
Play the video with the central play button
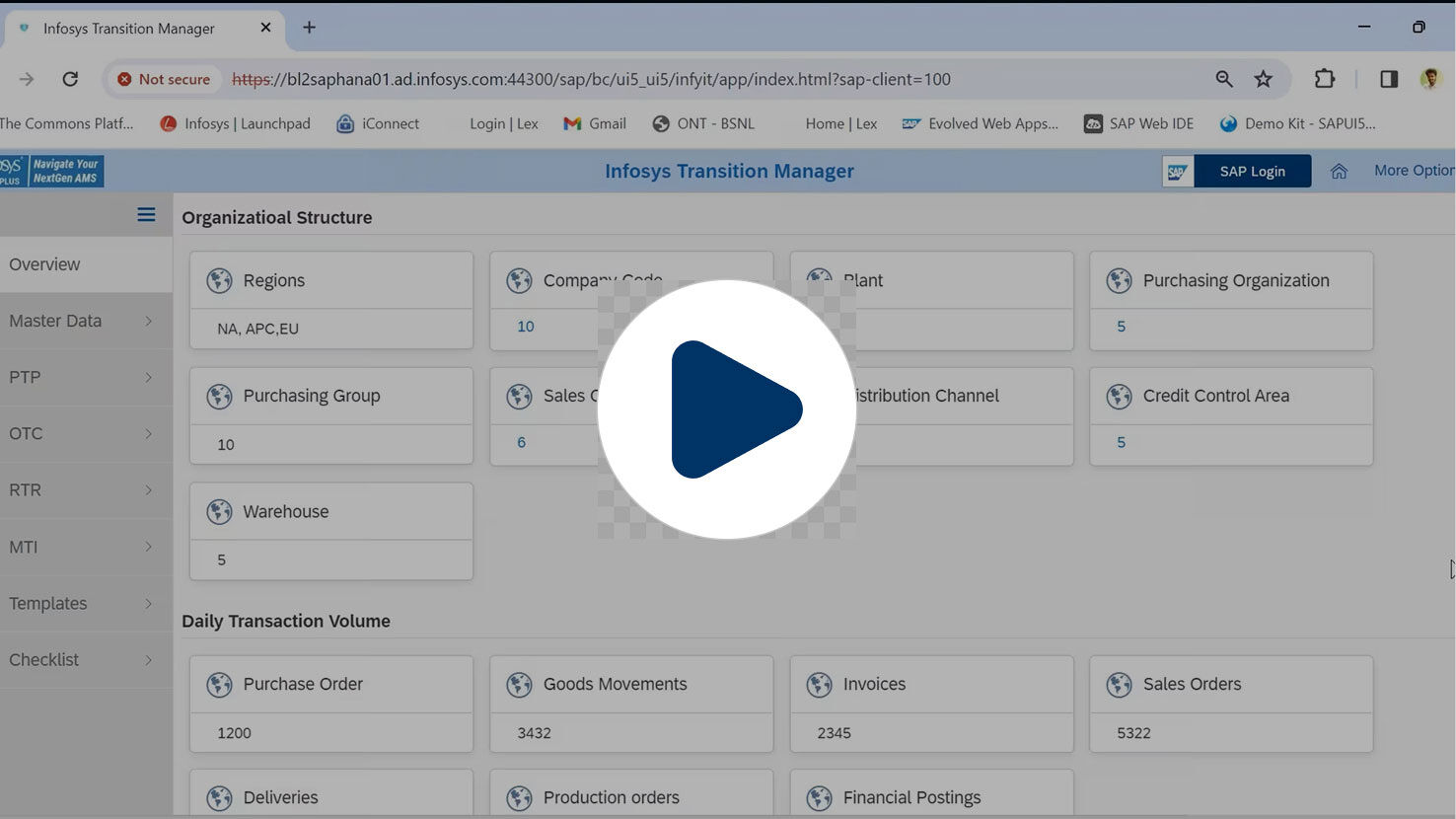pos(727,409)
